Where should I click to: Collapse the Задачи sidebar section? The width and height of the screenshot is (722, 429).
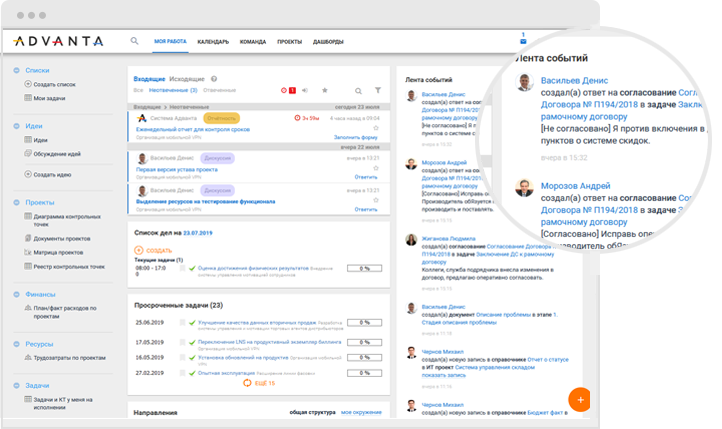(17, 385)
